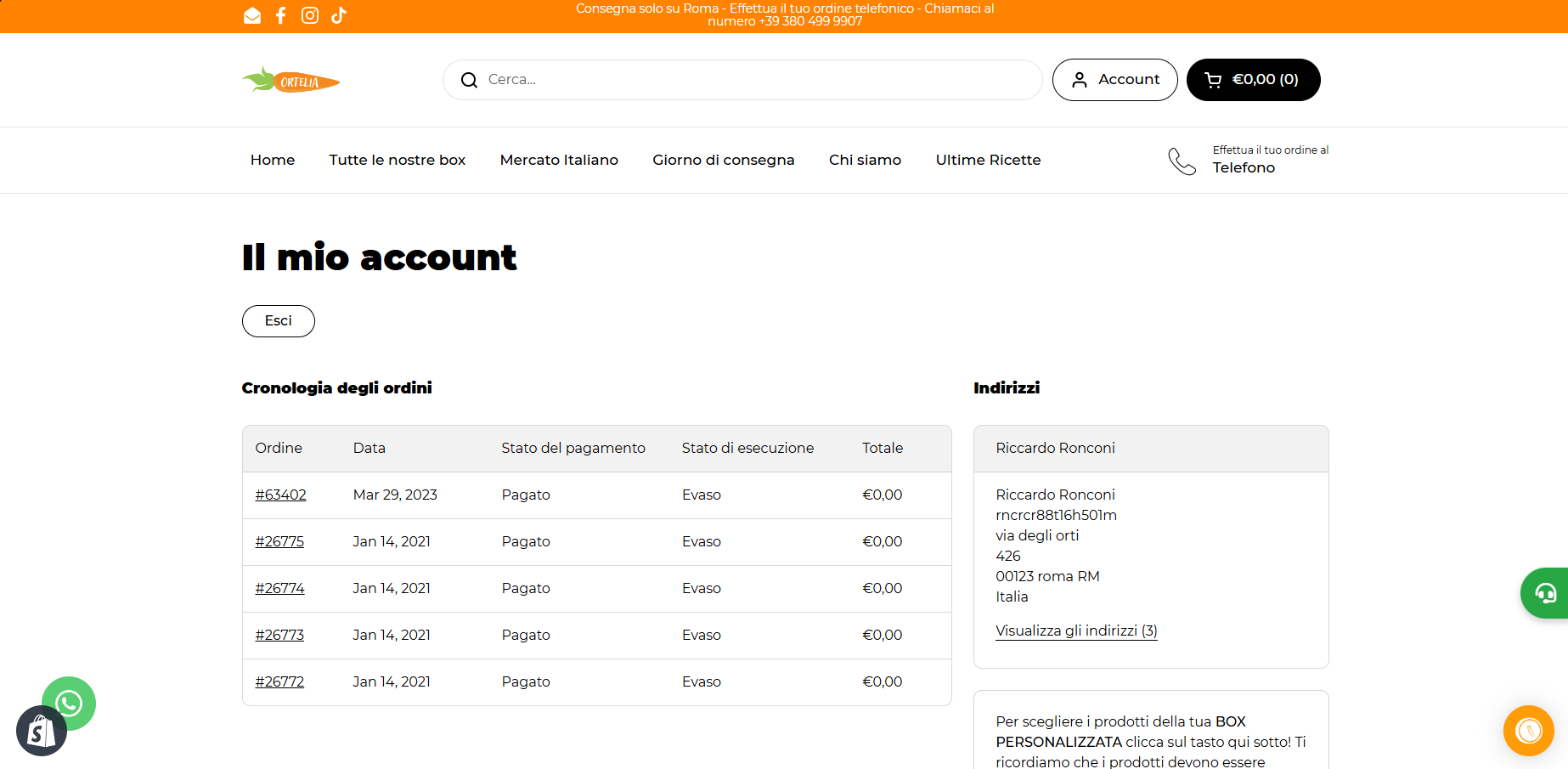Image resolution: width=1568 pixels, height=769 pixels.
Task: Click Visualizza gli indirizzi (3) link
Action: (1076, 630)
